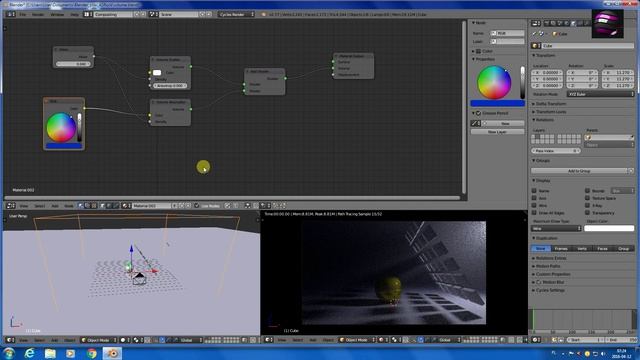Select Faces duplication option
The height and width of the screenshot is (360, 640).
603,249
